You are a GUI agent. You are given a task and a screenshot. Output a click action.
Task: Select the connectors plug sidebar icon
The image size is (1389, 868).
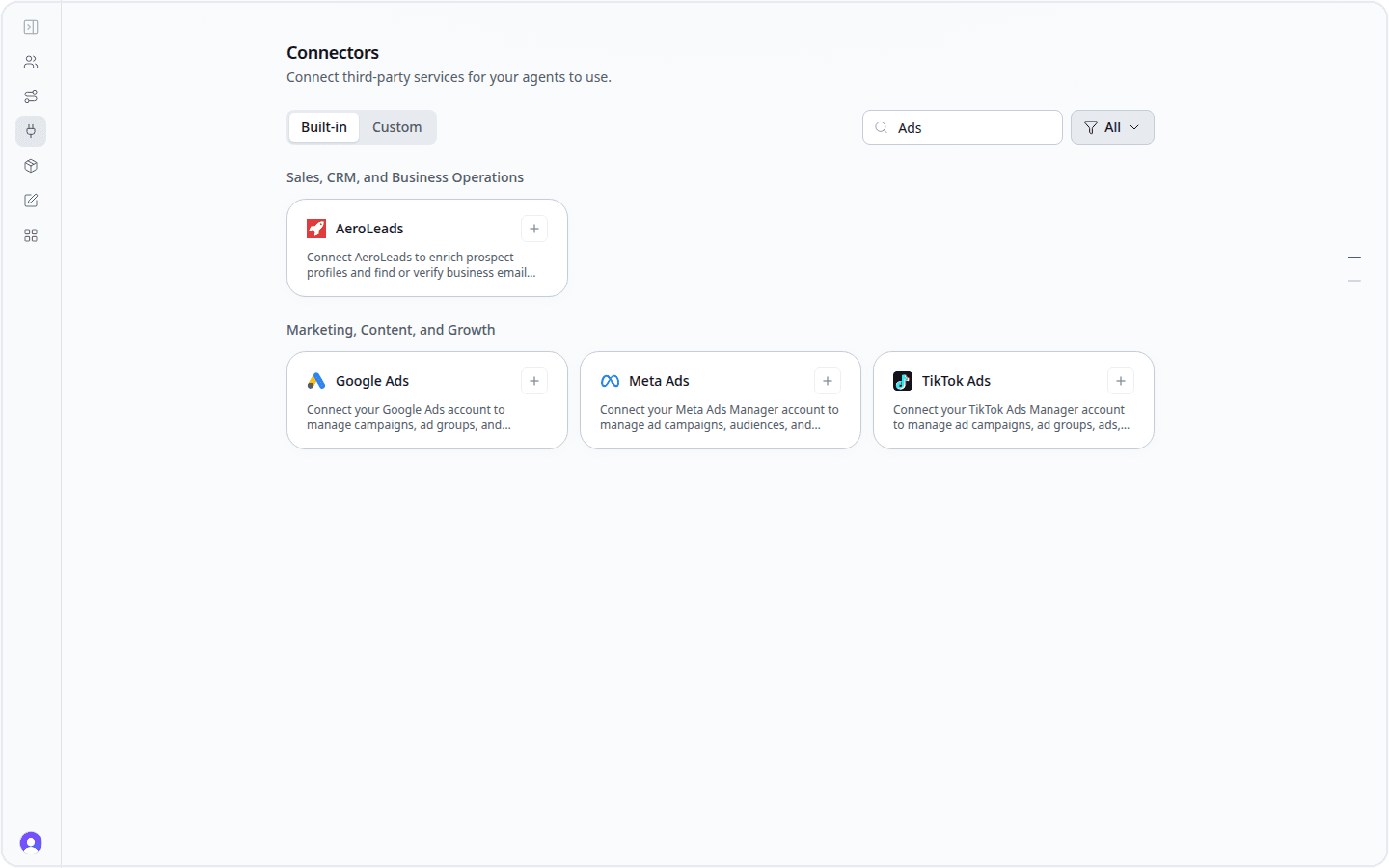click(x=31, y=131)
